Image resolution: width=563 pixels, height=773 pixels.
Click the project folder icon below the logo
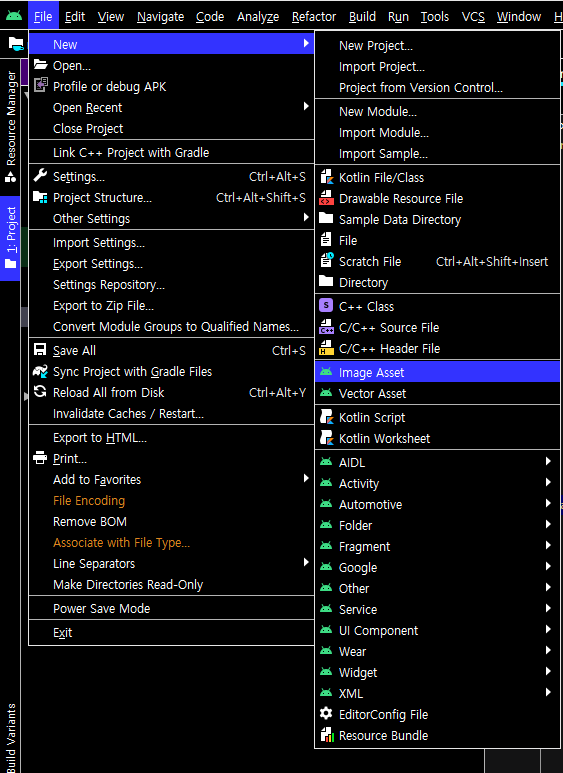coord(16,44)
